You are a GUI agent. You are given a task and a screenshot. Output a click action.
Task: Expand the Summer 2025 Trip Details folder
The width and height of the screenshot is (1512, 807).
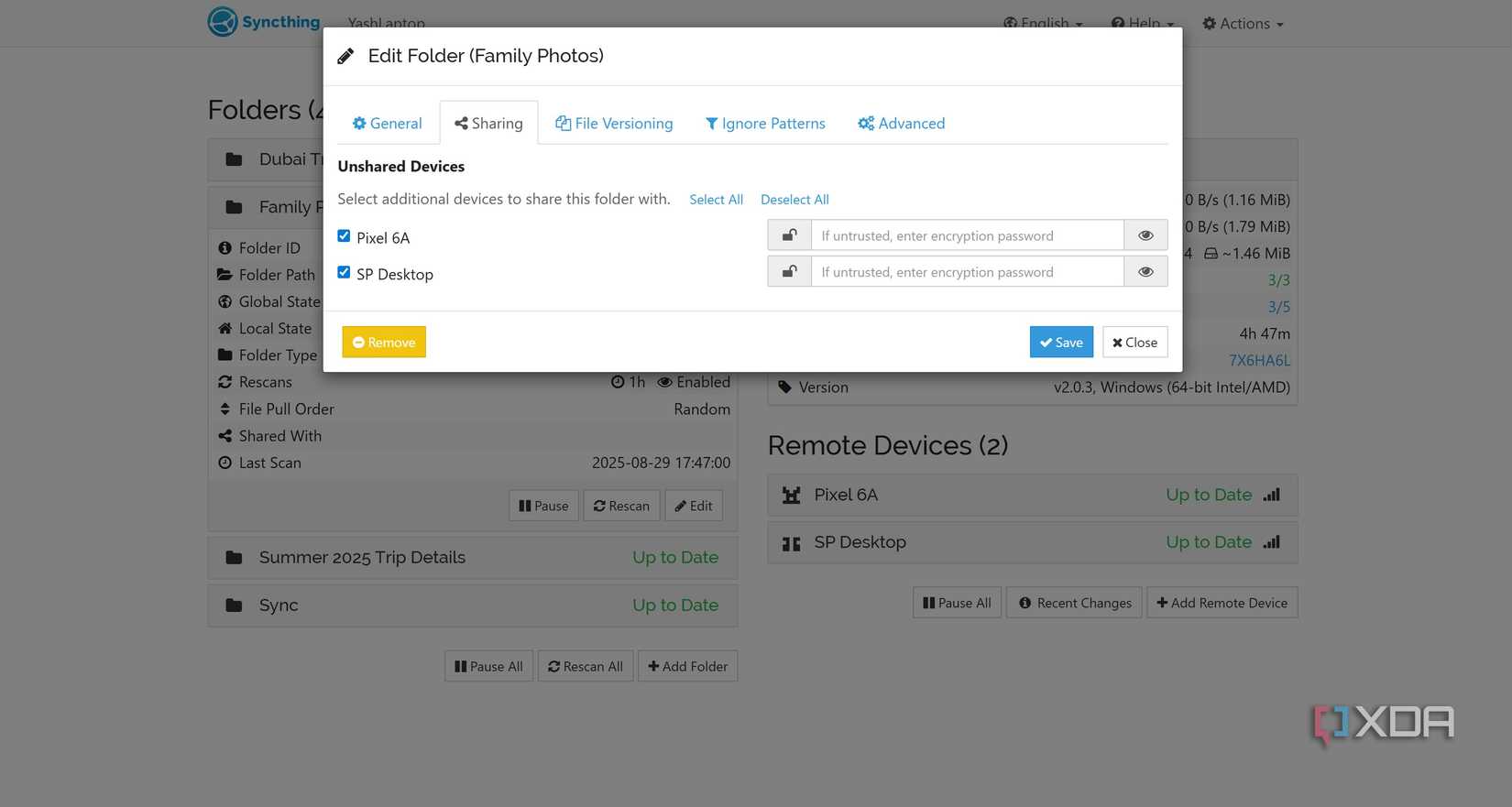click(x=362, y=558)
